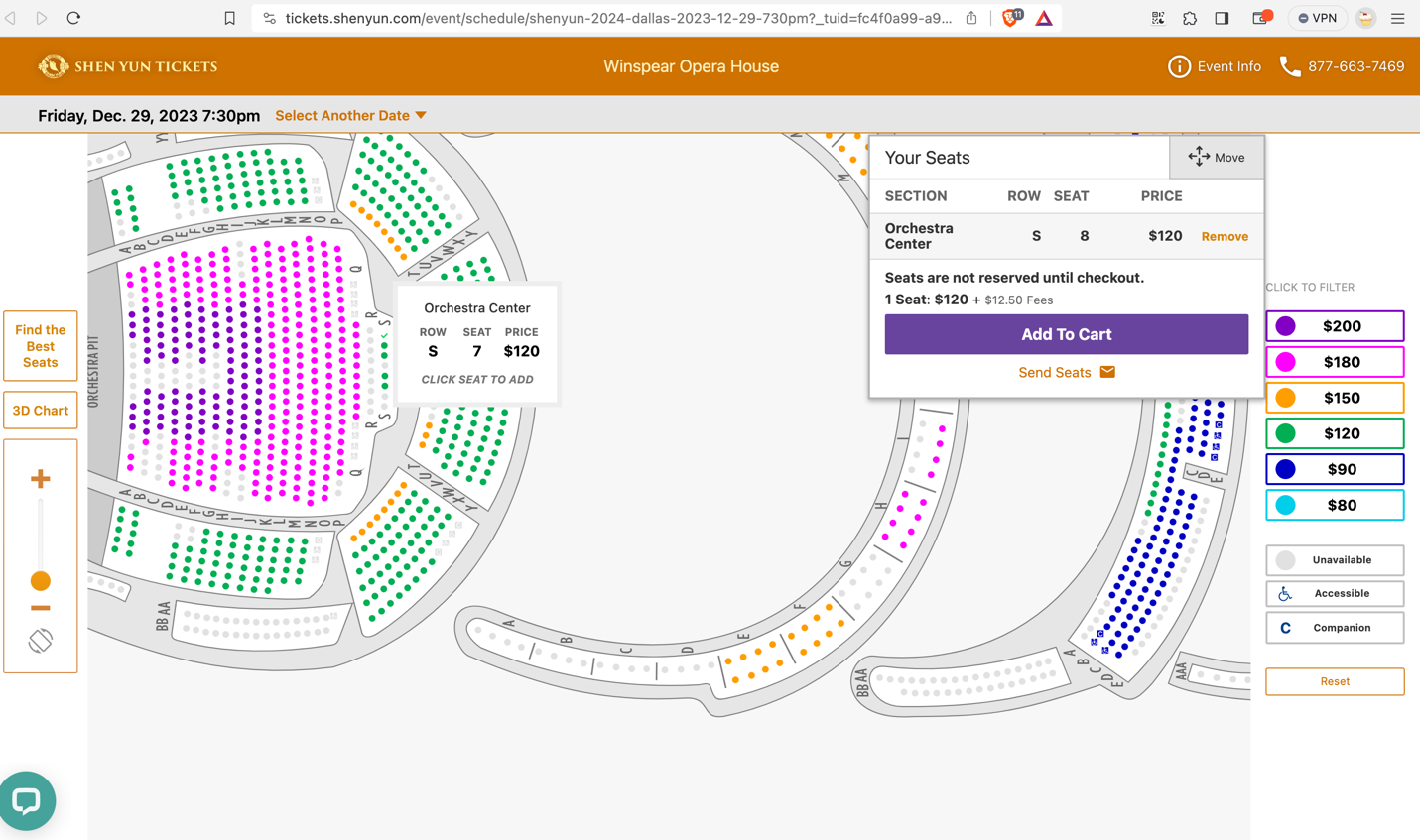The width and height of the screenshot is (1420, 840).
Task: Toggle the Companion seats filter
Action: 1335,628
